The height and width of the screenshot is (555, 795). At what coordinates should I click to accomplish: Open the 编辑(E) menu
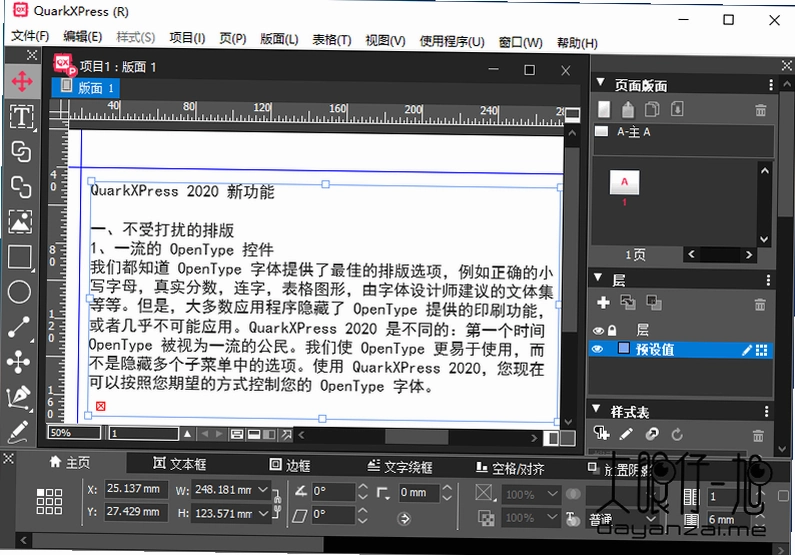click(x=83, y=36)
